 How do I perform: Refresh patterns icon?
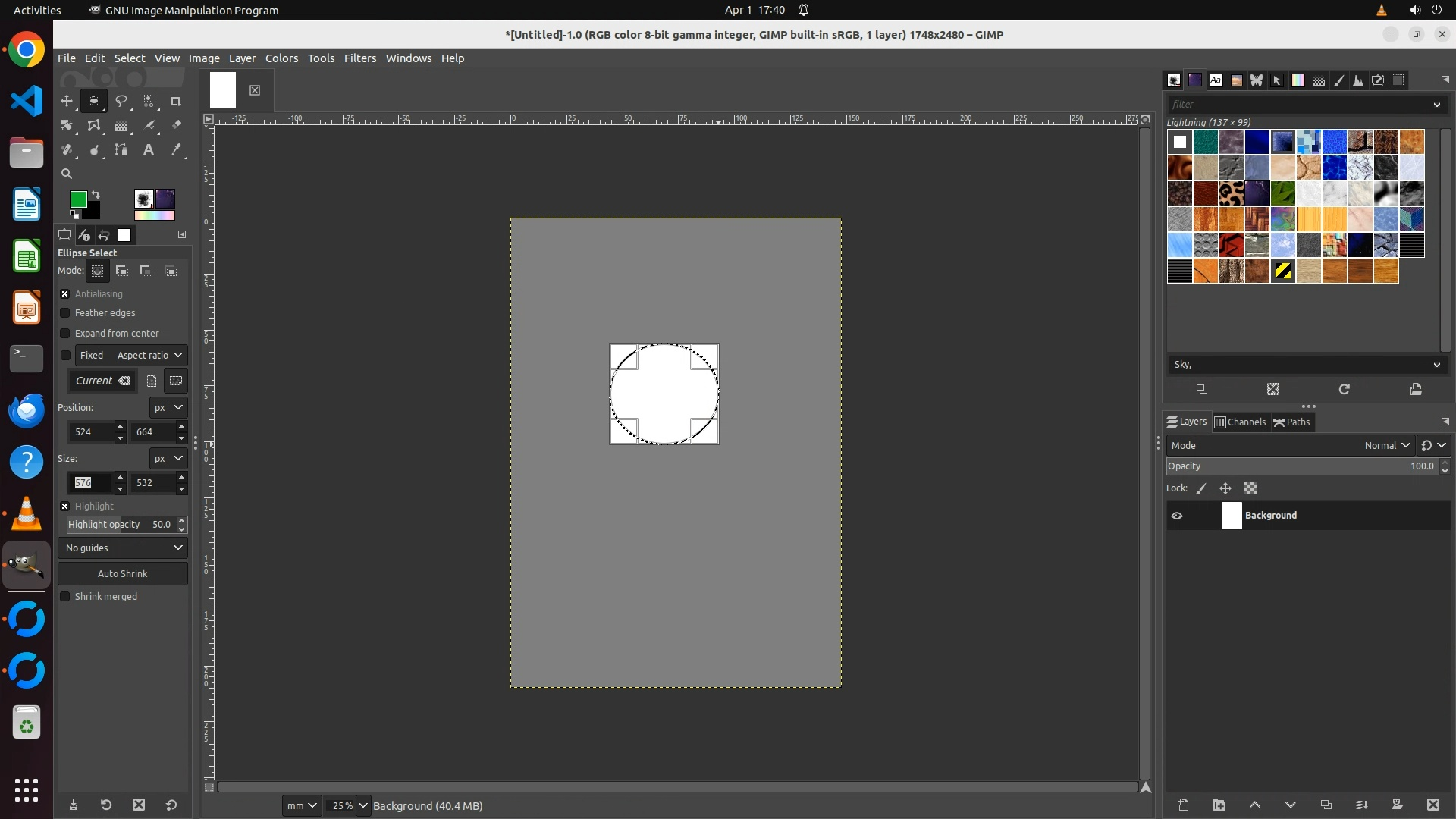[1344, 389]
